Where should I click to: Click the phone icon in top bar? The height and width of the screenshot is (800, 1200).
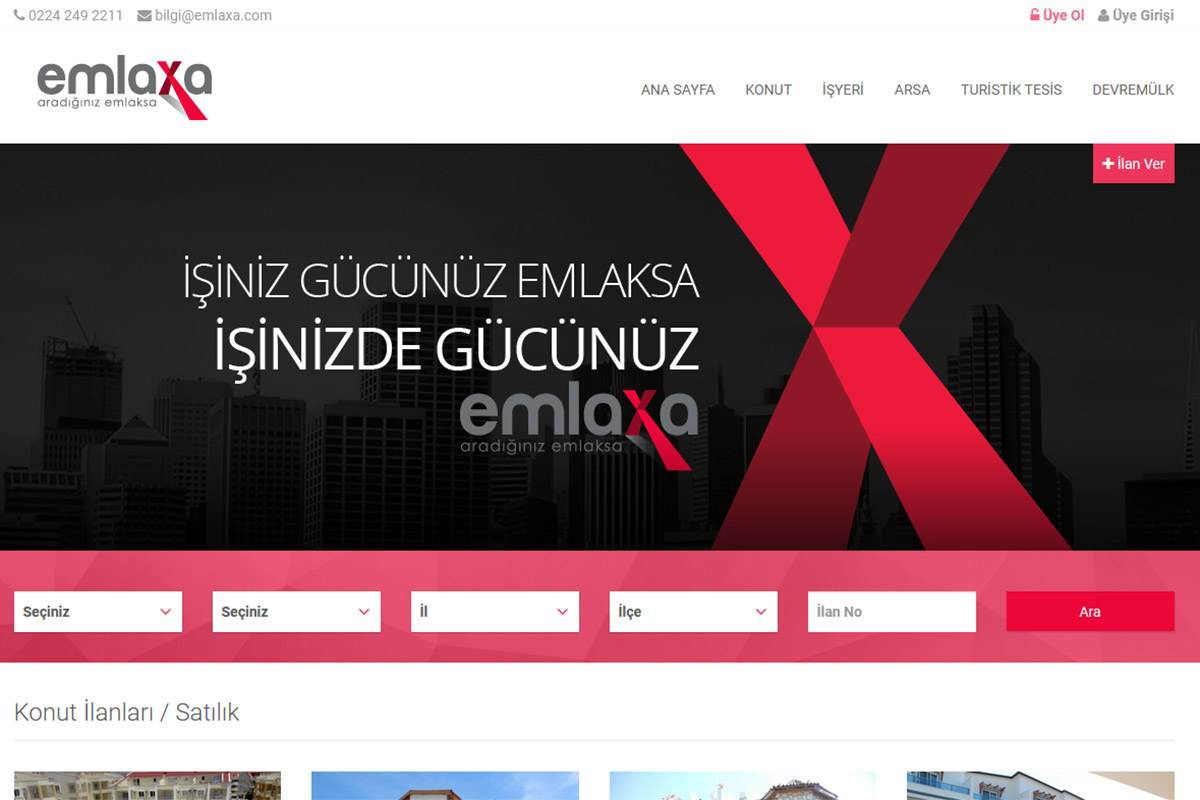pos(19,16)
